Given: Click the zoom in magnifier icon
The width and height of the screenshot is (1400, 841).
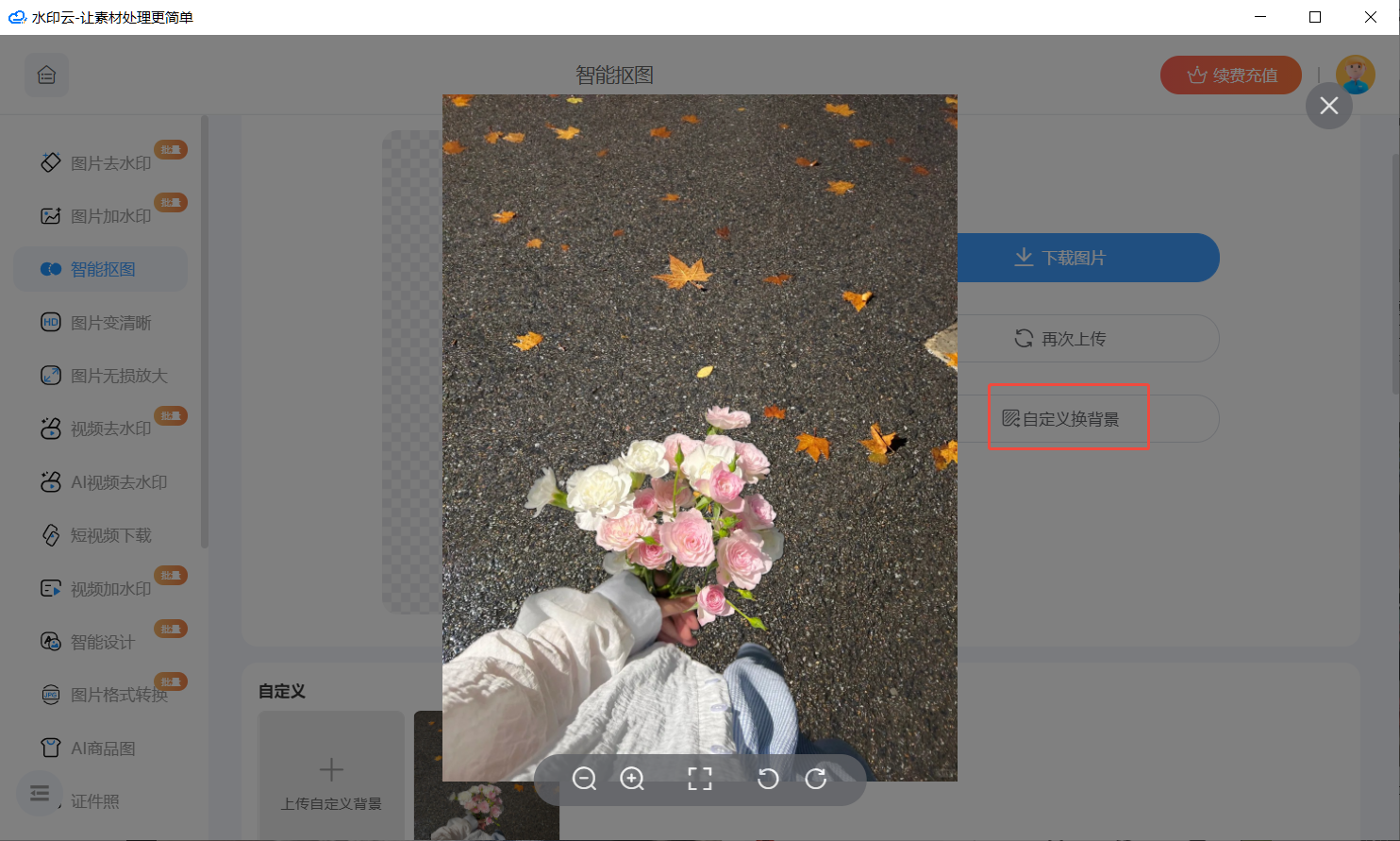Looking at the screenshot, I should pyautogui.click(x=632, y=779).
